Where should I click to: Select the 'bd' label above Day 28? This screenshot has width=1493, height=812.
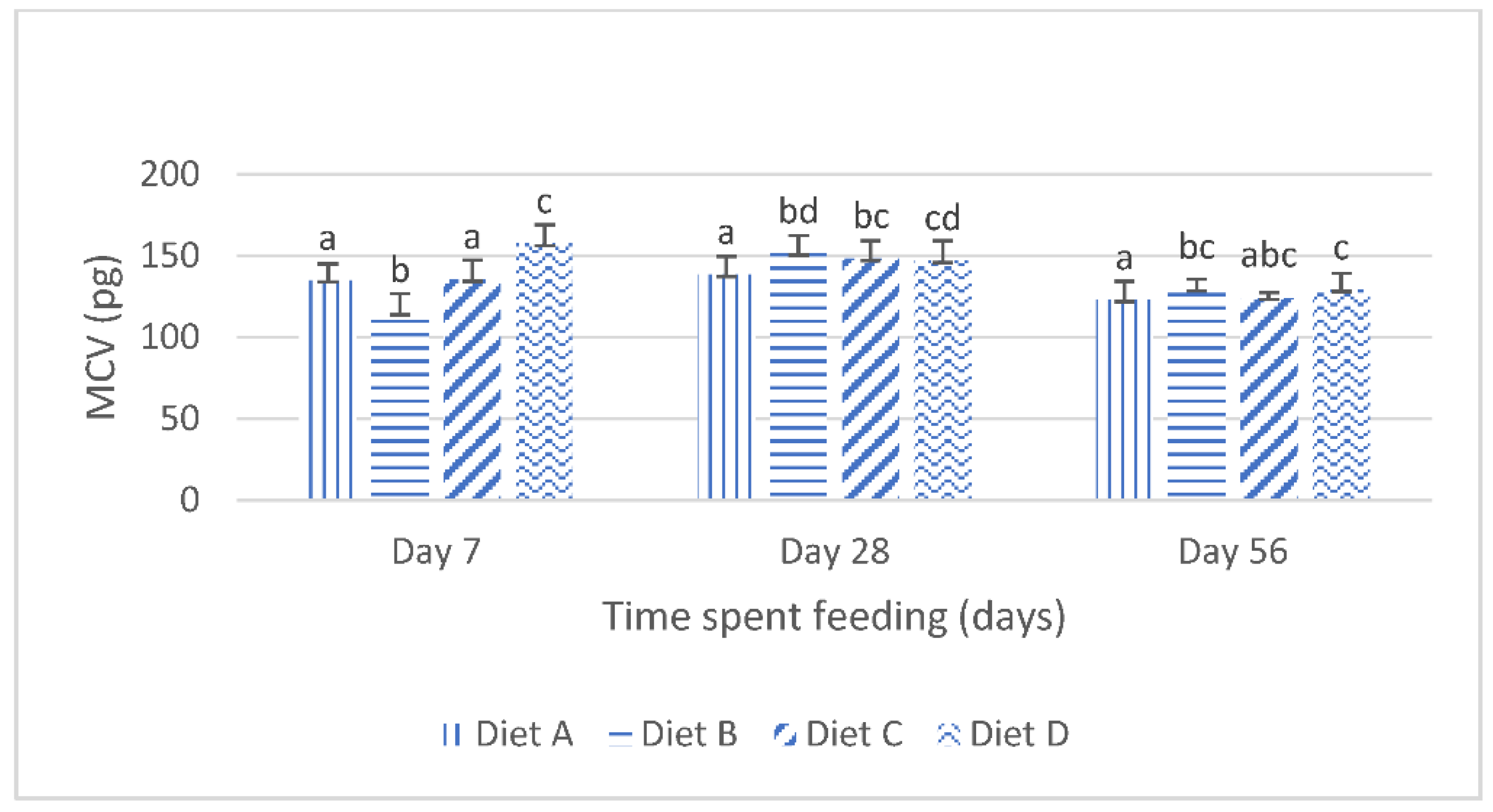[x=798, y=211]
